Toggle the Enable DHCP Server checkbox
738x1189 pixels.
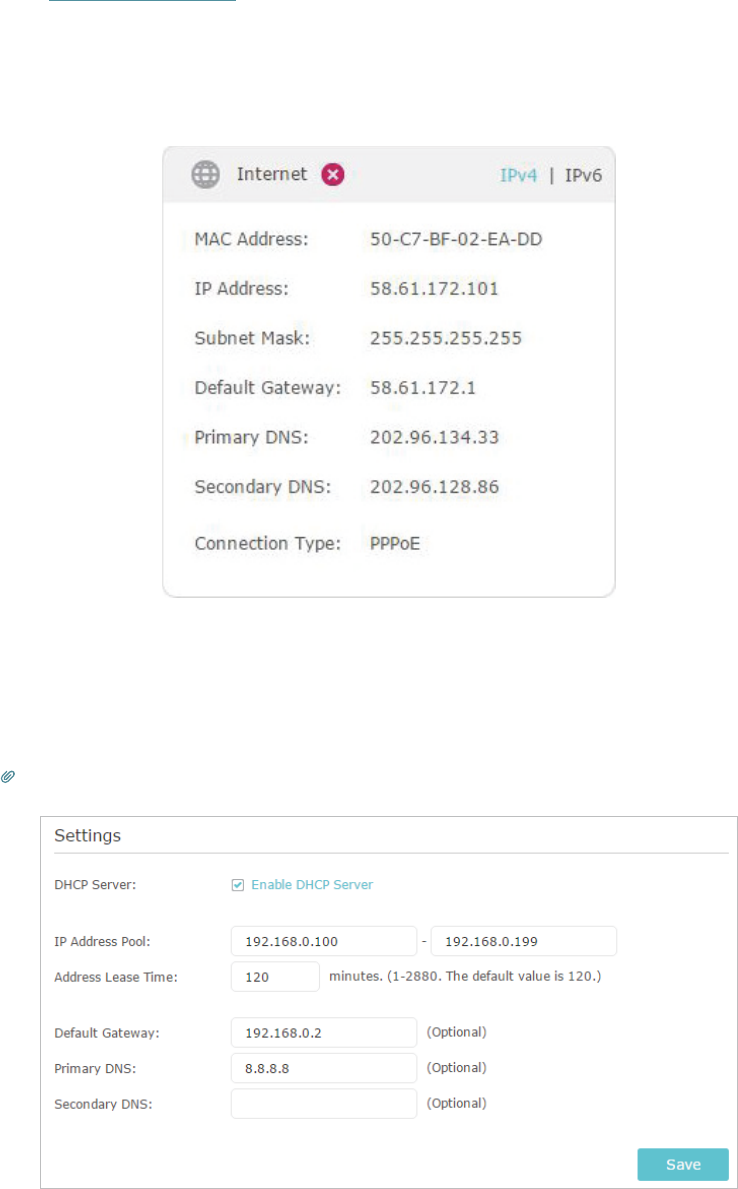pos(238,885)
